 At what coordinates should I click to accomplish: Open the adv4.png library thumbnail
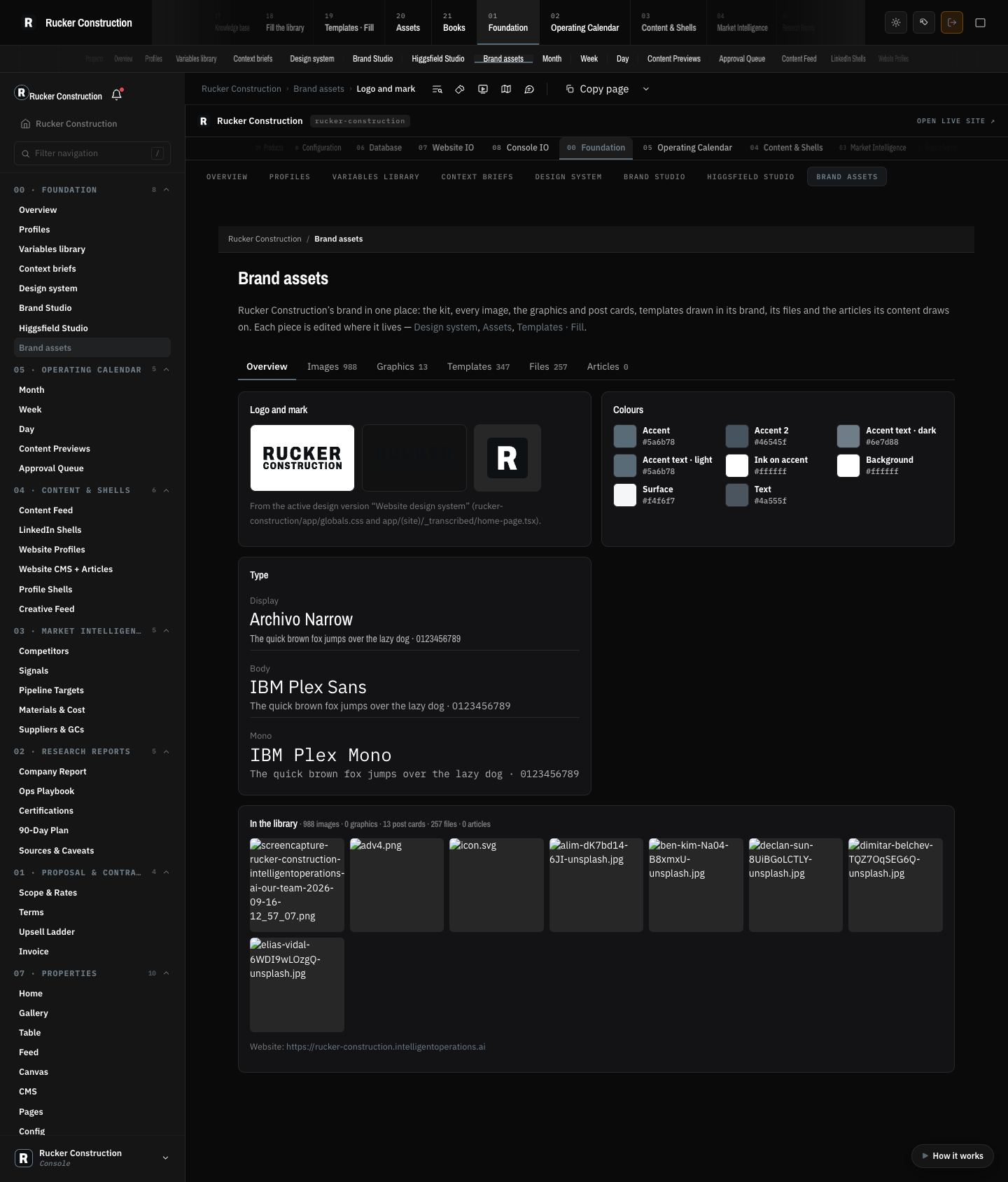tap(397, 885)
